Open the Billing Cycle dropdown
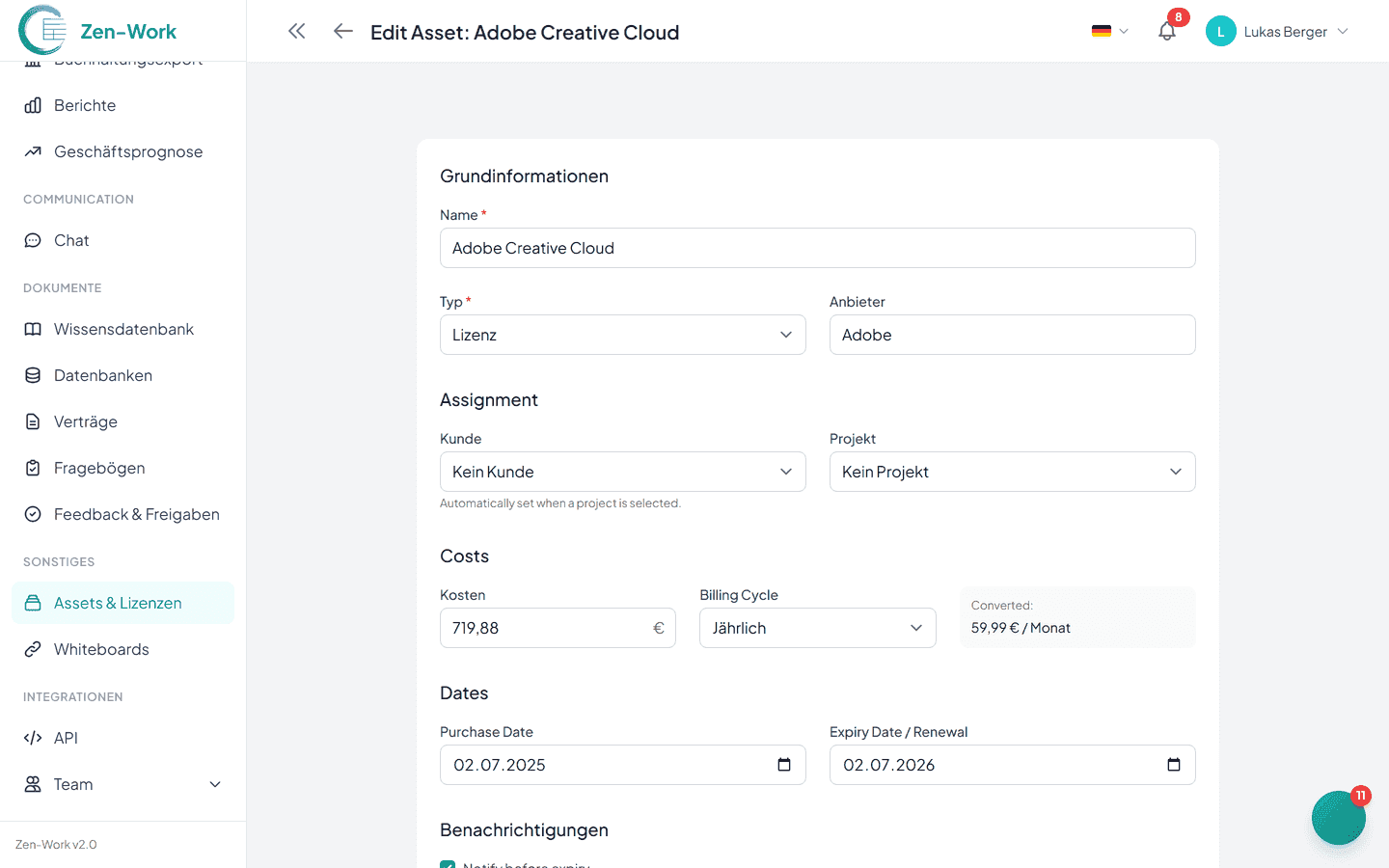 818,628
